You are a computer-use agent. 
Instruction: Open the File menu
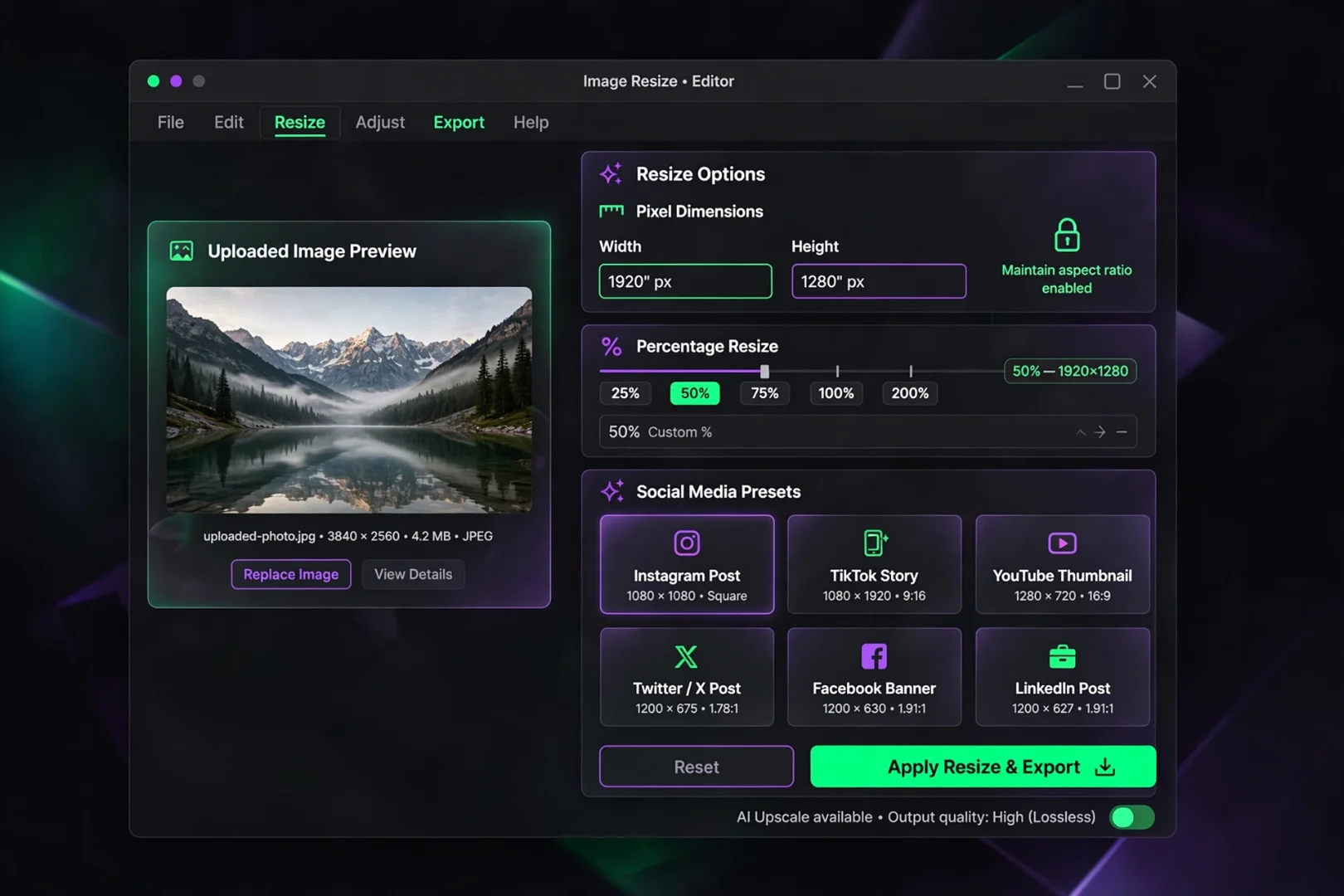click(x=171, y=122)
